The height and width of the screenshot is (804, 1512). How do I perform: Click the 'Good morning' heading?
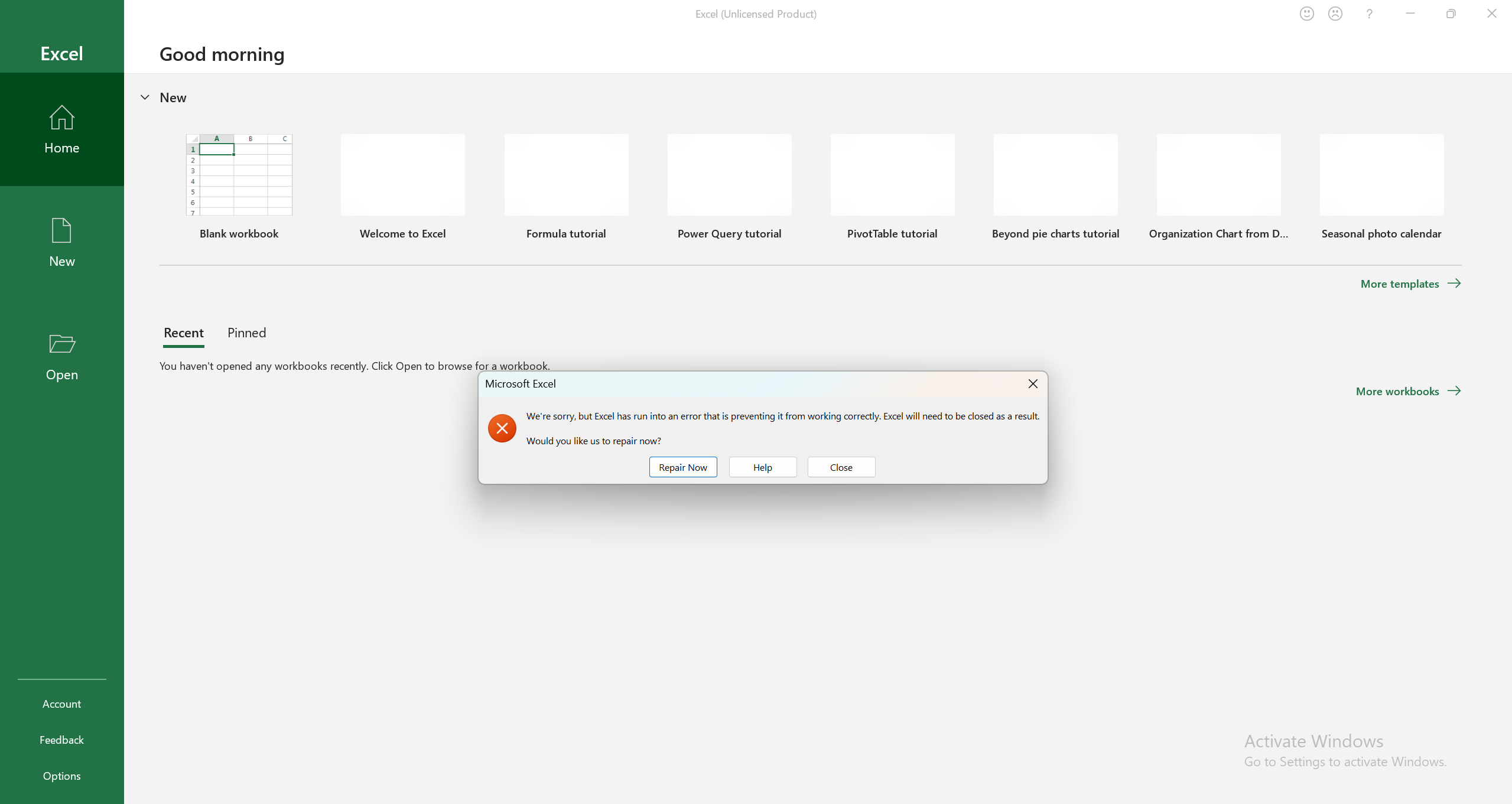(x=222, y=54)
